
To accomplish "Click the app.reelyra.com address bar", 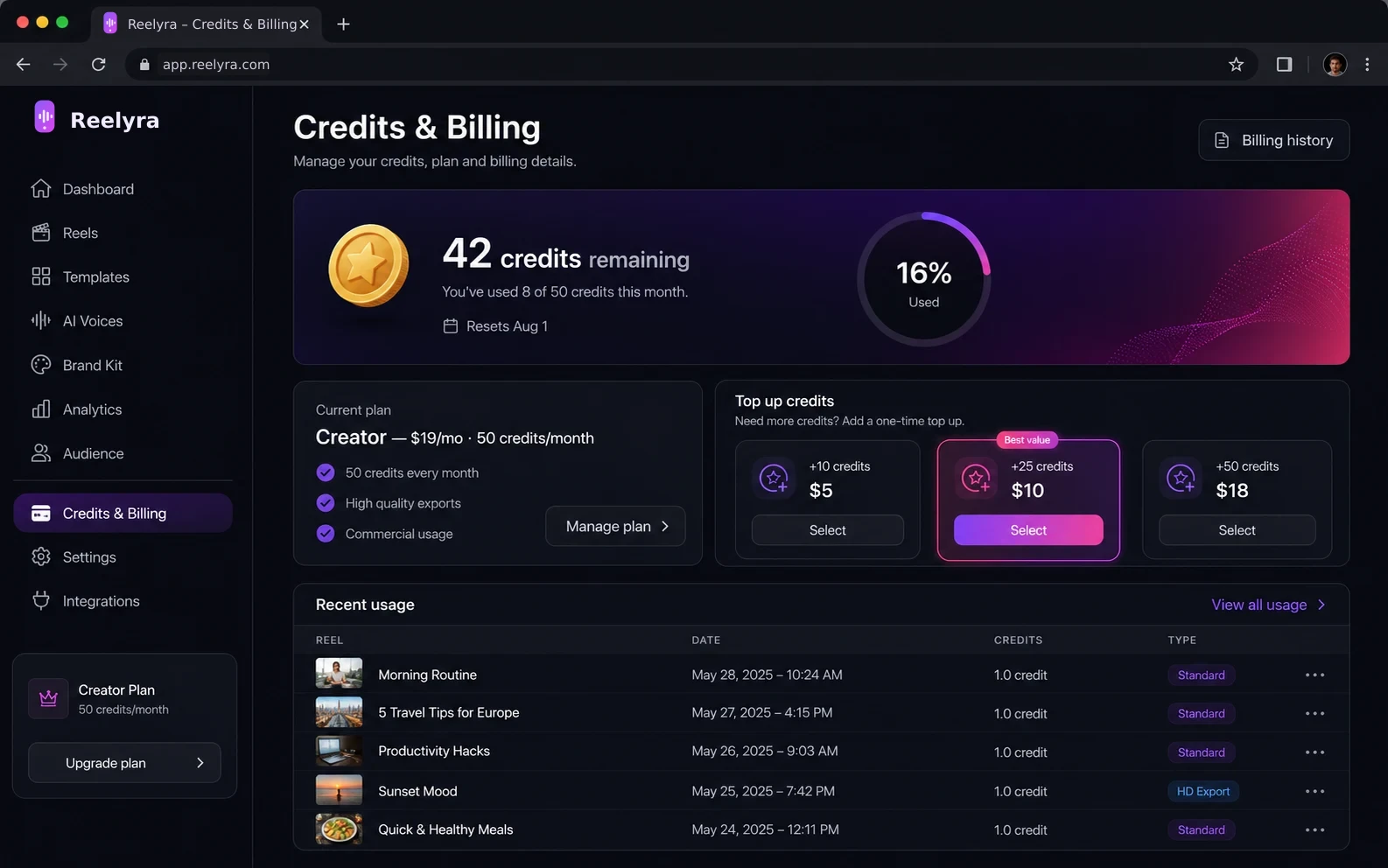I will (x=691, y=64).
